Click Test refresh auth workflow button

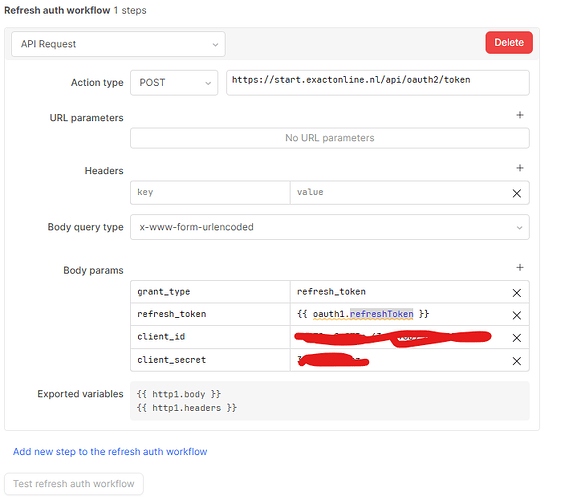coord(74,484)
